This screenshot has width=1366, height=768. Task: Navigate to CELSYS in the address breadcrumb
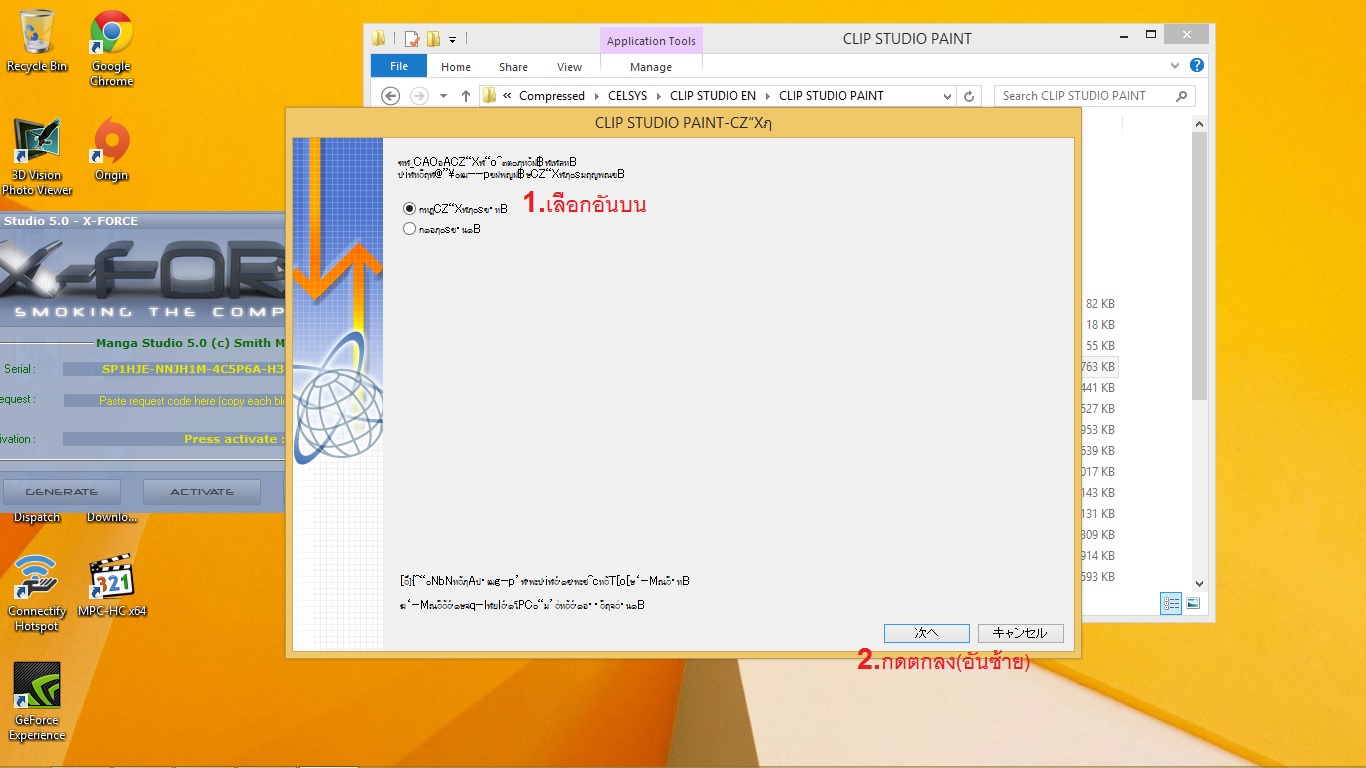coord(628,96)
